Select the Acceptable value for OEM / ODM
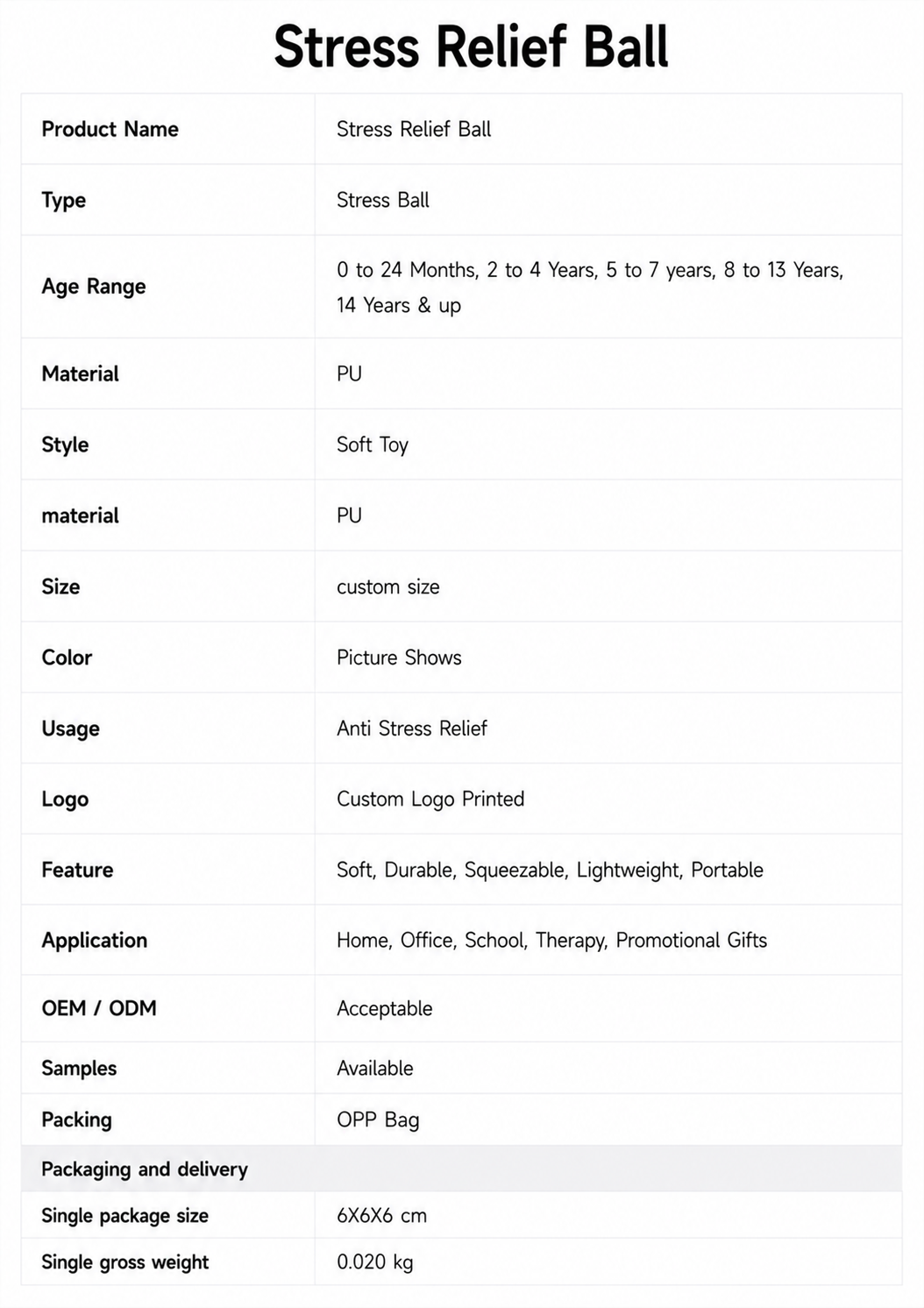924x1308 pixels. 385,1009
